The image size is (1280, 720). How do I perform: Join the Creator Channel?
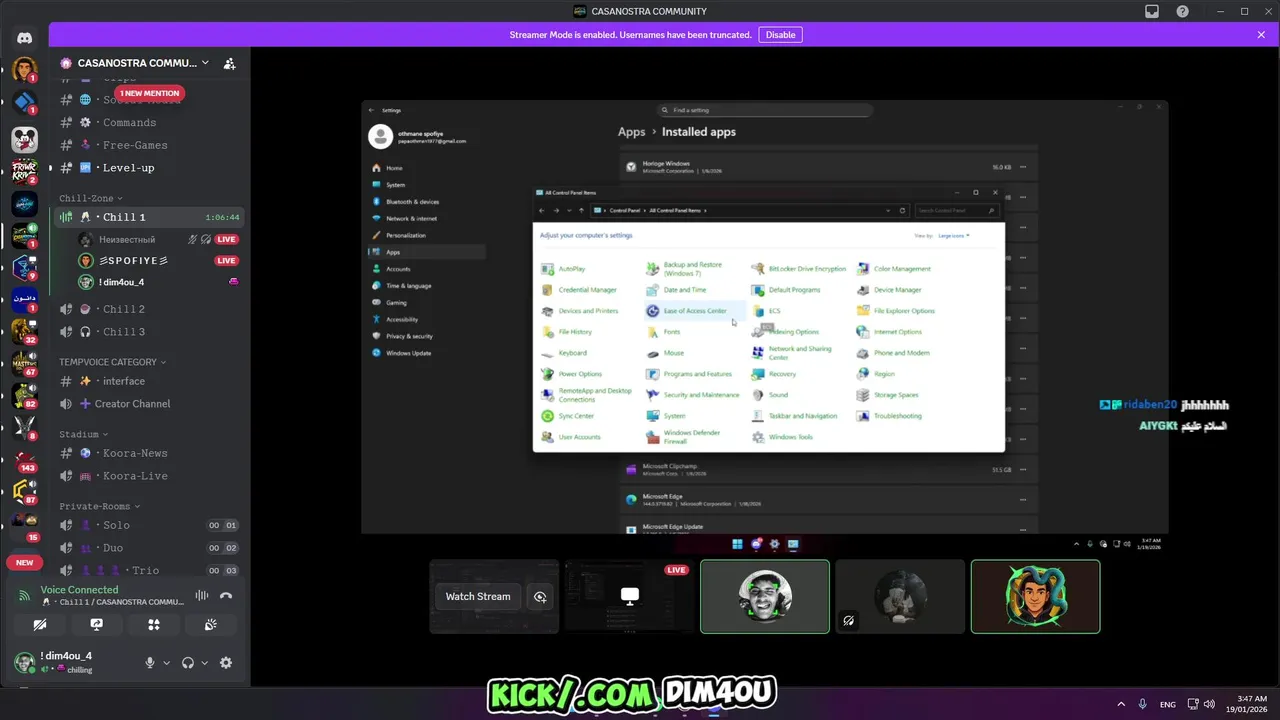point(147,404)
